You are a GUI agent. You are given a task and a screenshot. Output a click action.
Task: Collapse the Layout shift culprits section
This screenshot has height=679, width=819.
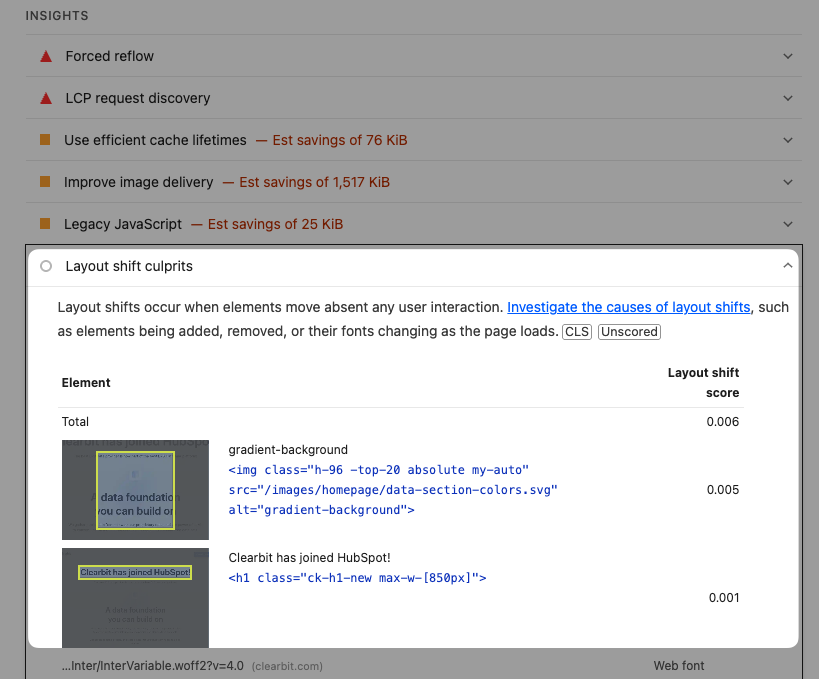pos(788,266)
